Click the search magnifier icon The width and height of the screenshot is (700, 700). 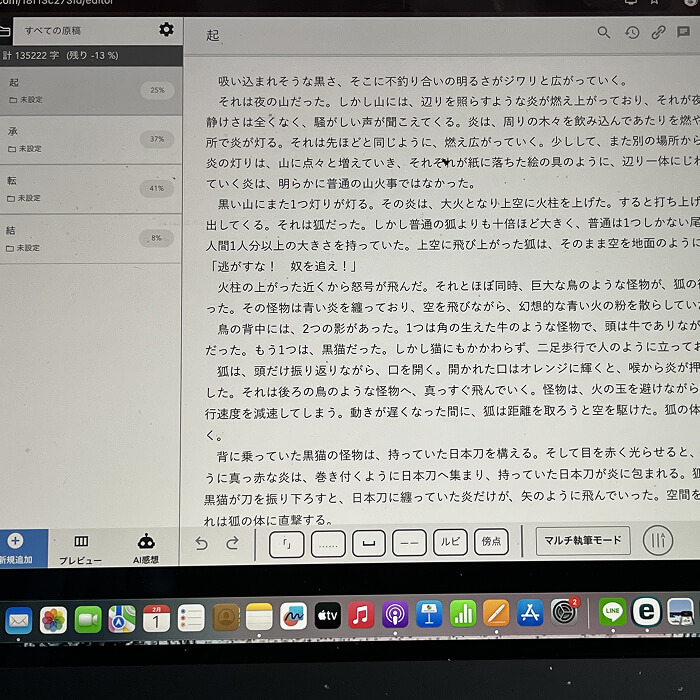(x=604, y=32)
